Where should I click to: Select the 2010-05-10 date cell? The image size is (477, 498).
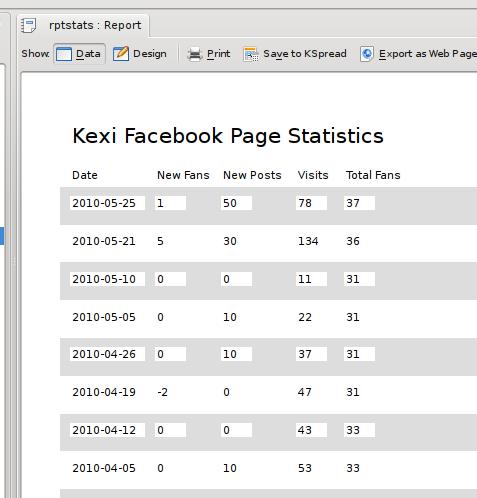point(107,279)
